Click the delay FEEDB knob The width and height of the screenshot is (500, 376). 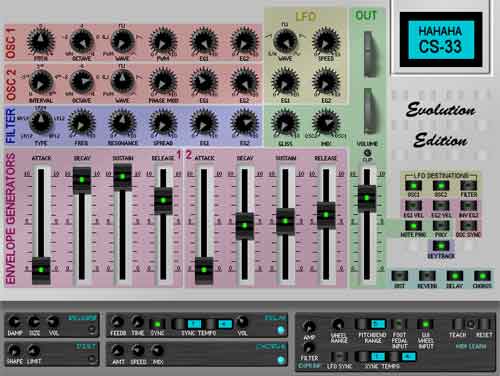(117, 322)
